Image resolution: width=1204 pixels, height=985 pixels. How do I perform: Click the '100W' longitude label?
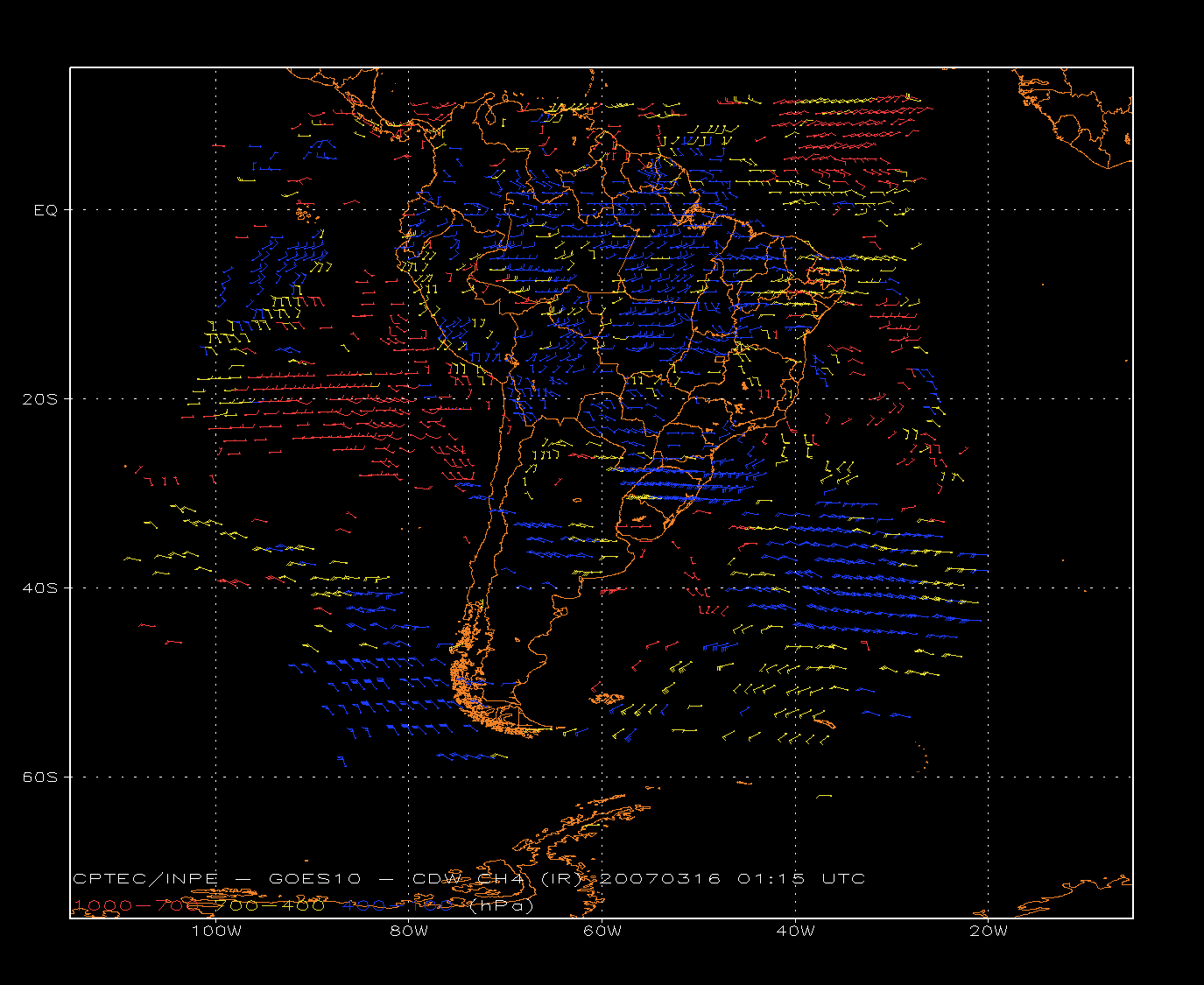[x=216, y=931]
